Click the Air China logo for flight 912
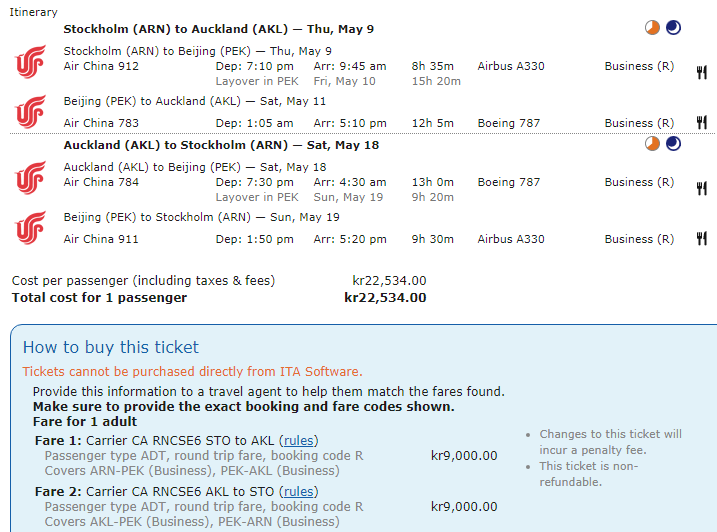This screenshot has width=717, height=532. (30, 63)
